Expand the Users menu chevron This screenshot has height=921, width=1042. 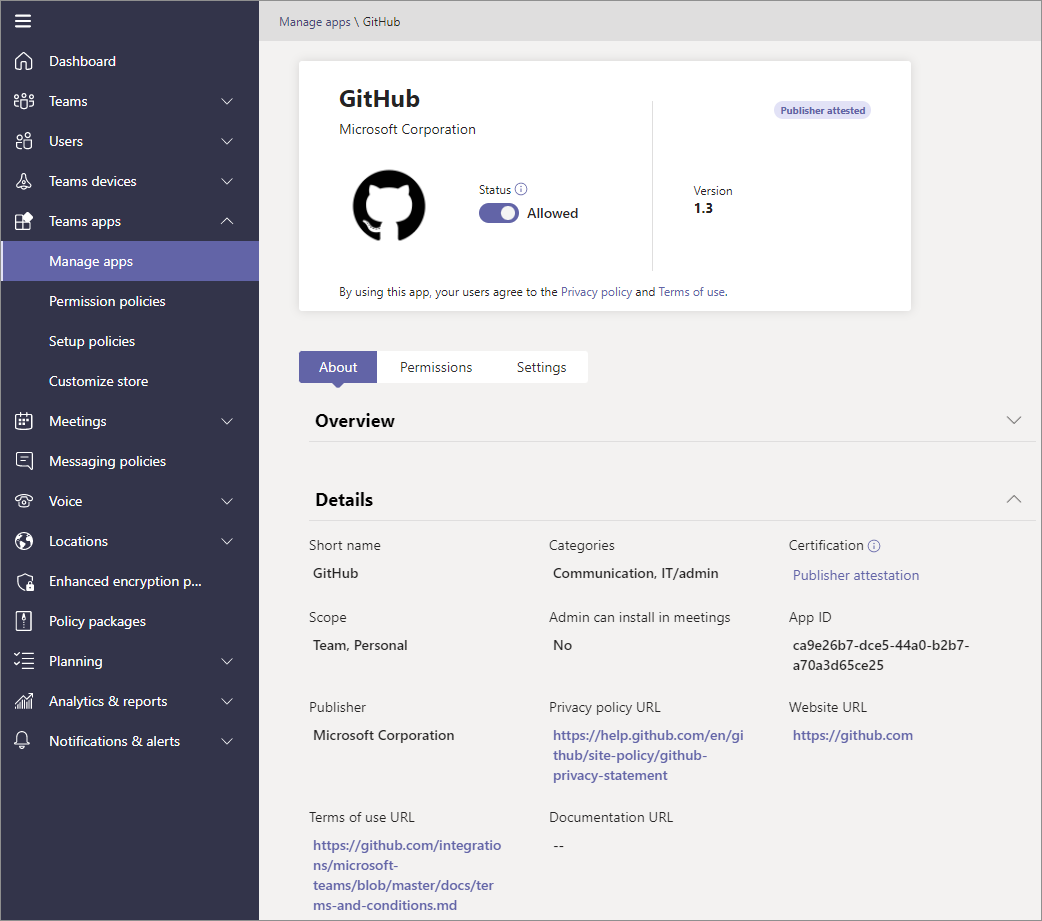pyautogui.click(x=227, y=141)
